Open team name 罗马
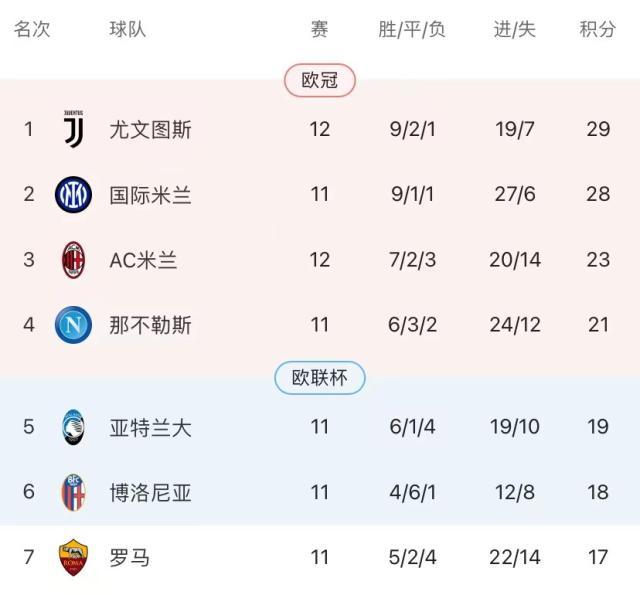Screen dimensions: 640x595 130,557
